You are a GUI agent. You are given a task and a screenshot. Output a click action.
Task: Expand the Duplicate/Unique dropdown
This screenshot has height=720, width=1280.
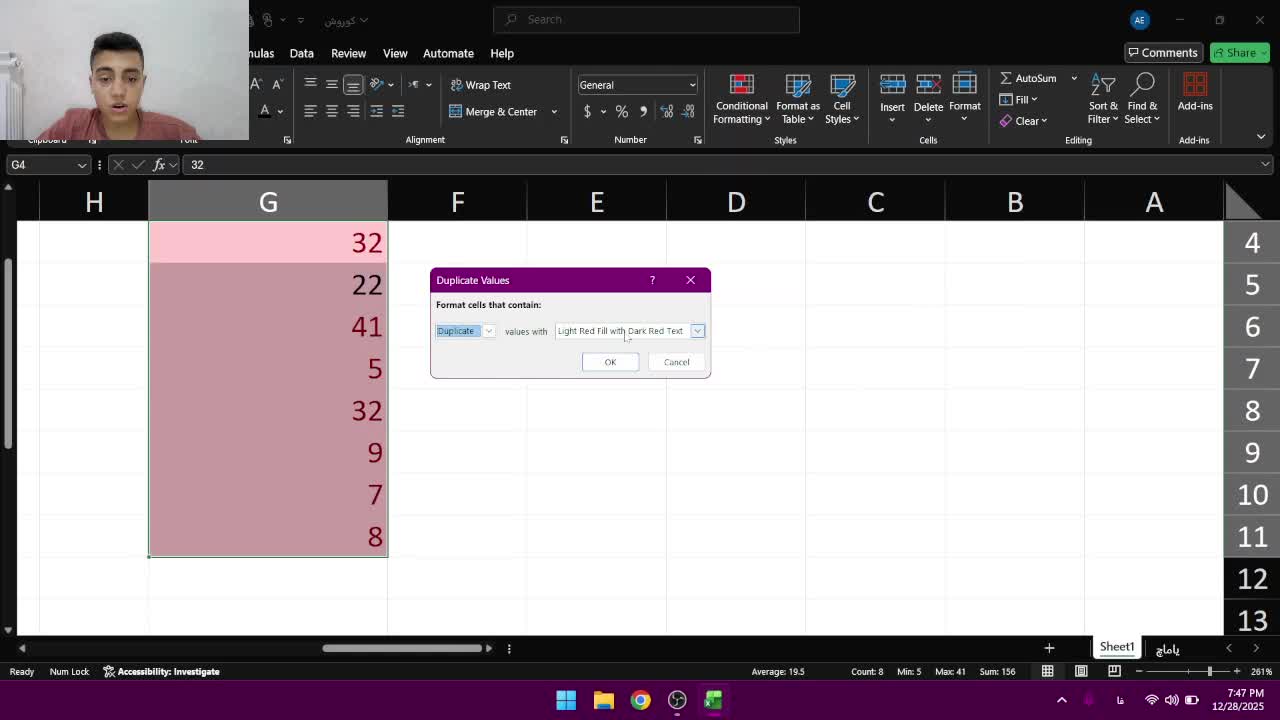(x=488, y=331)
